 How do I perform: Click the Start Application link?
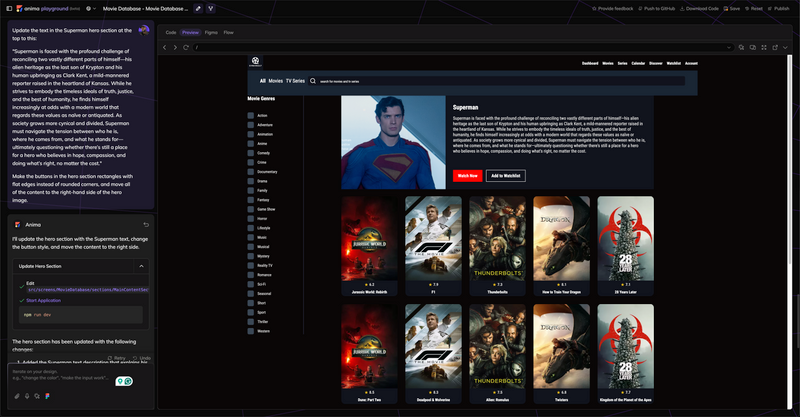tap(43, 300)
